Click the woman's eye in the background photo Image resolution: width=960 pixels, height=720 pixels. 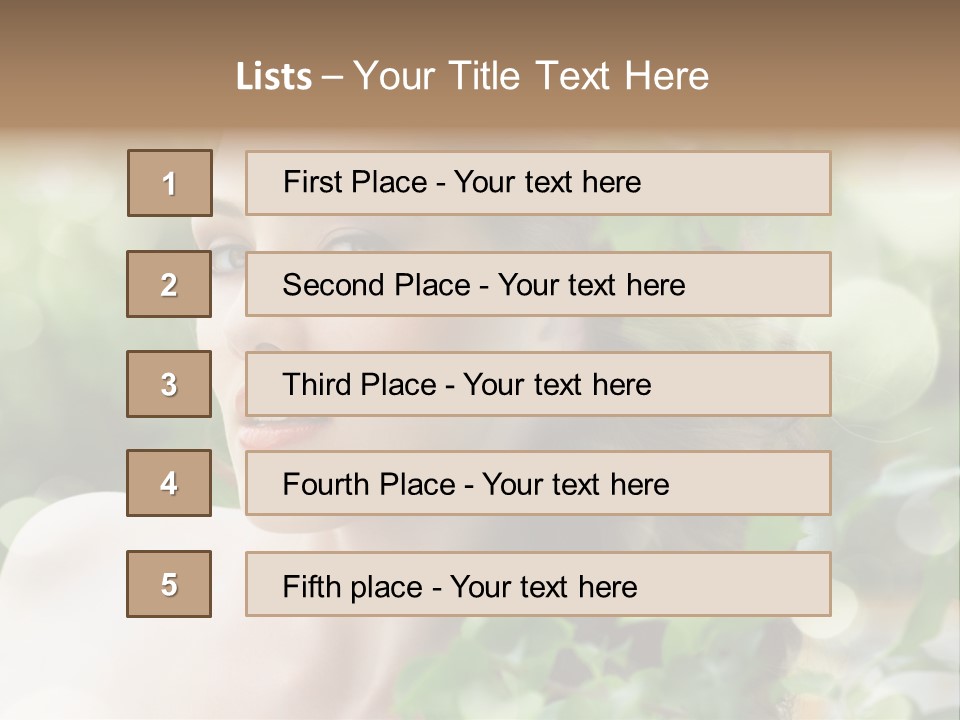(x=228, y=257)
